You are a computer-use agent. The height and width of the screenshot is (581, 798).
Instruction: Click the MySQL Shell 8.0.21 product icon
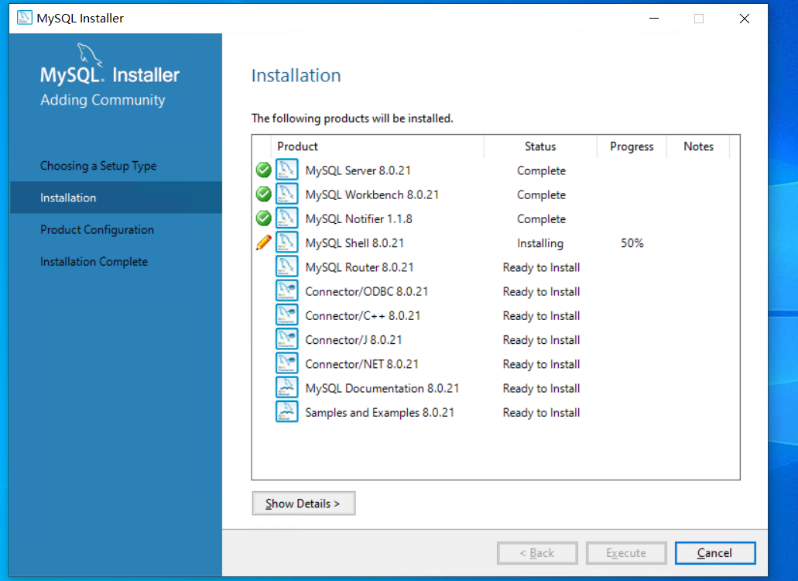point(287,243)
